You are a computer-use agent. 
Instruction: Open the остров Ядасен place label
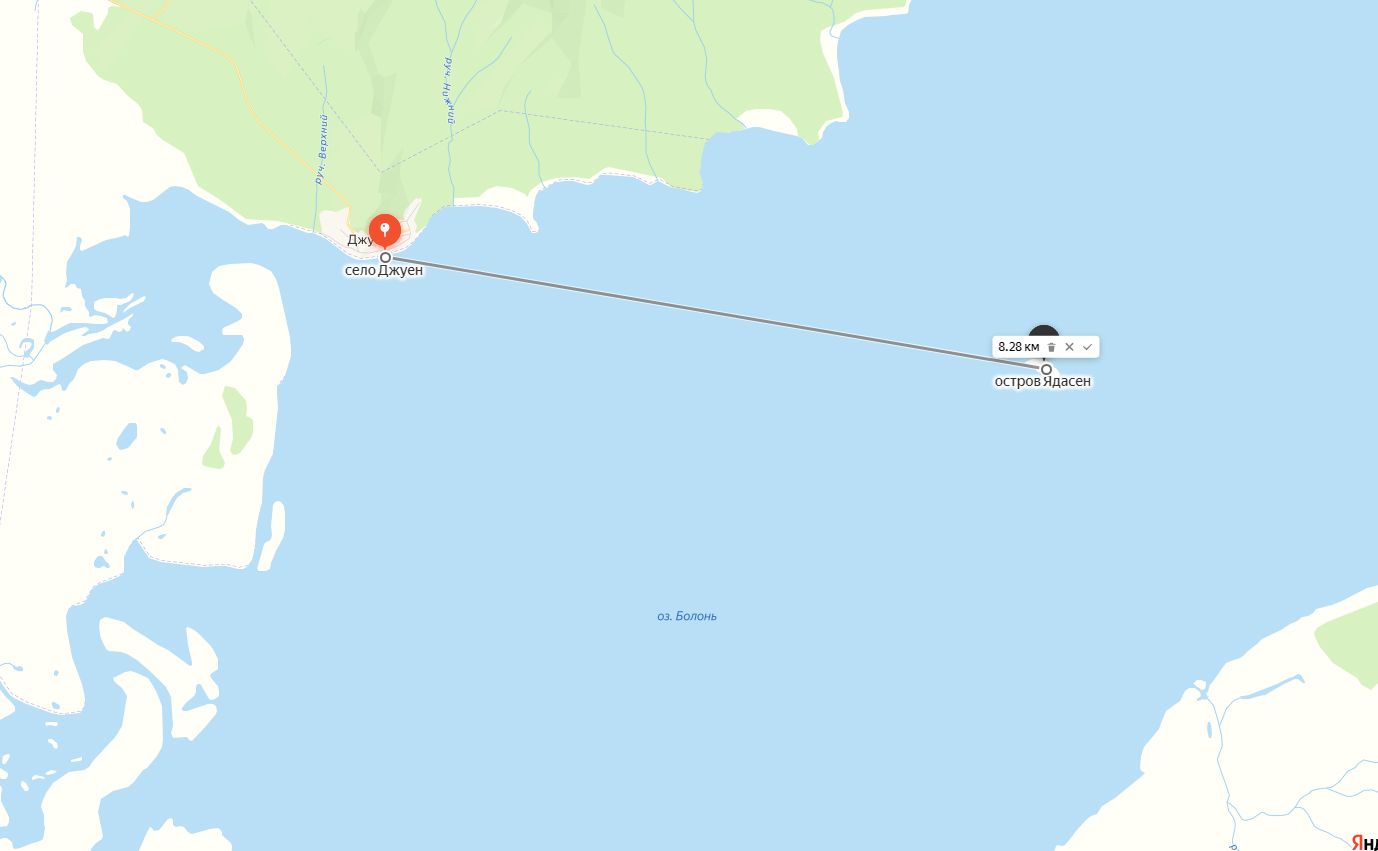1042,381
